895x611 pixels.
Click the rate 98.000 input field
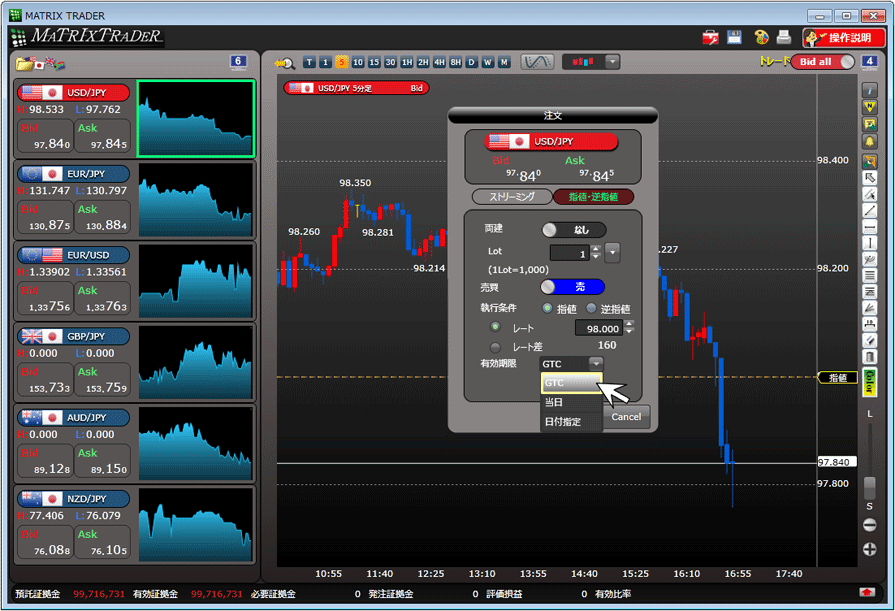pyautogui.click(x=599, y=328)
